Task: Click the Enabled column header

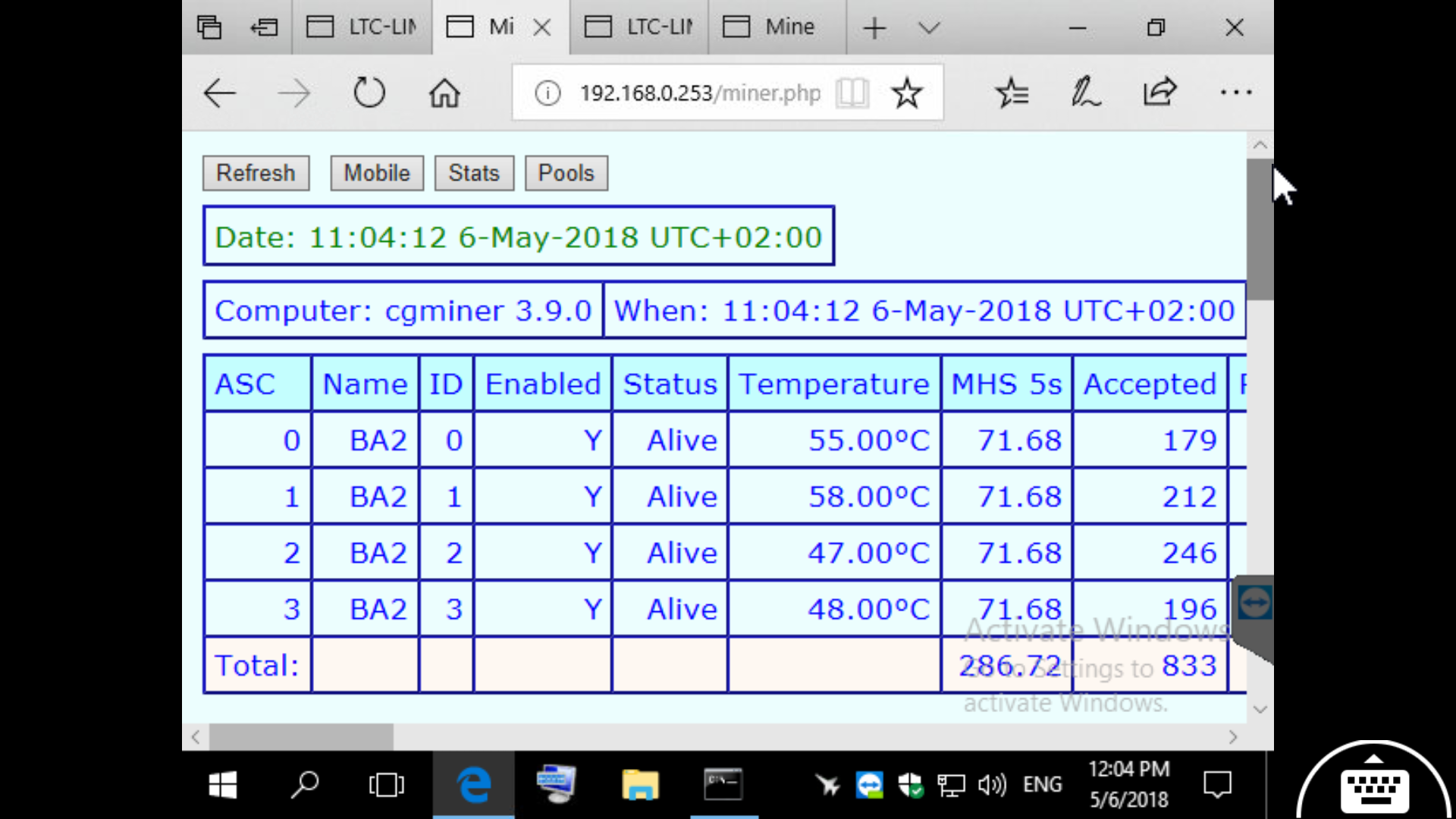Action: pyautogui.click(x=542, y=384)
